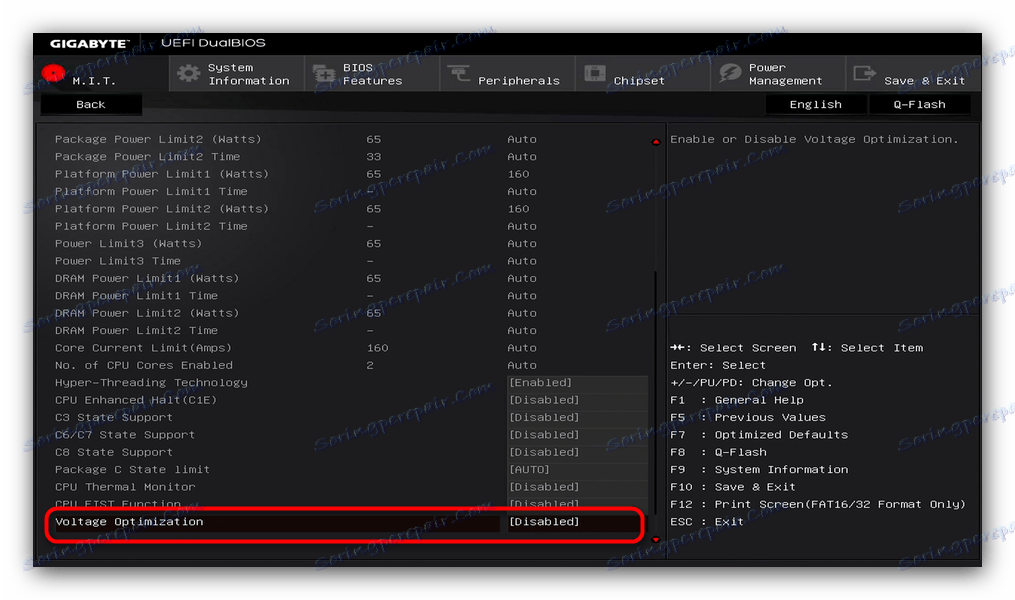Image resolution: width=1015 pixels, height=600 pixels.
Task: Open the M.I.T. tab
Action: pos(101,73)
